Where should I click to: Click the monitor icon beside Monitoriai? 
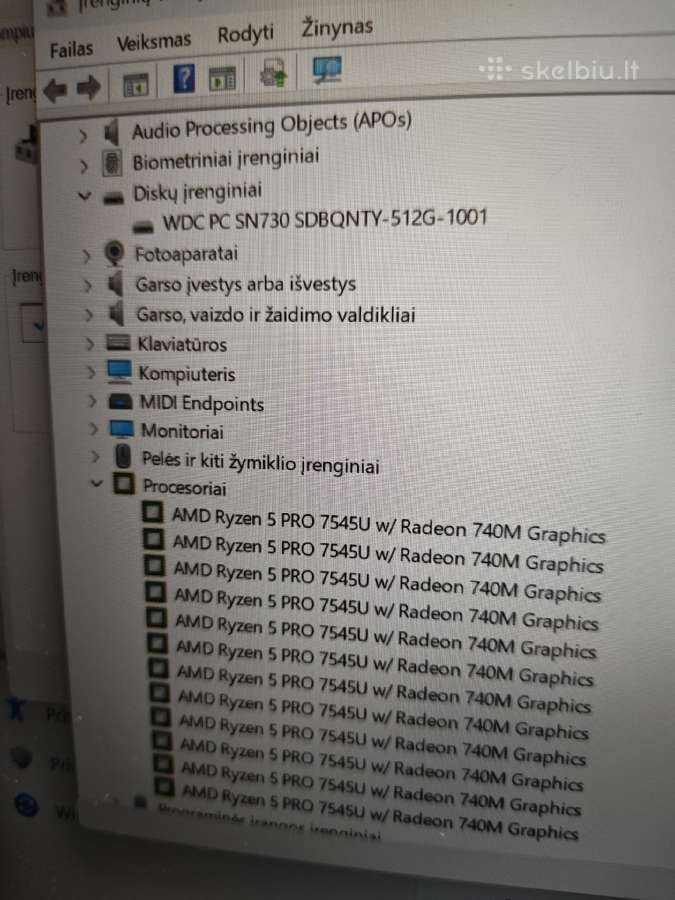pyautogui.click(x=122, y=429)
